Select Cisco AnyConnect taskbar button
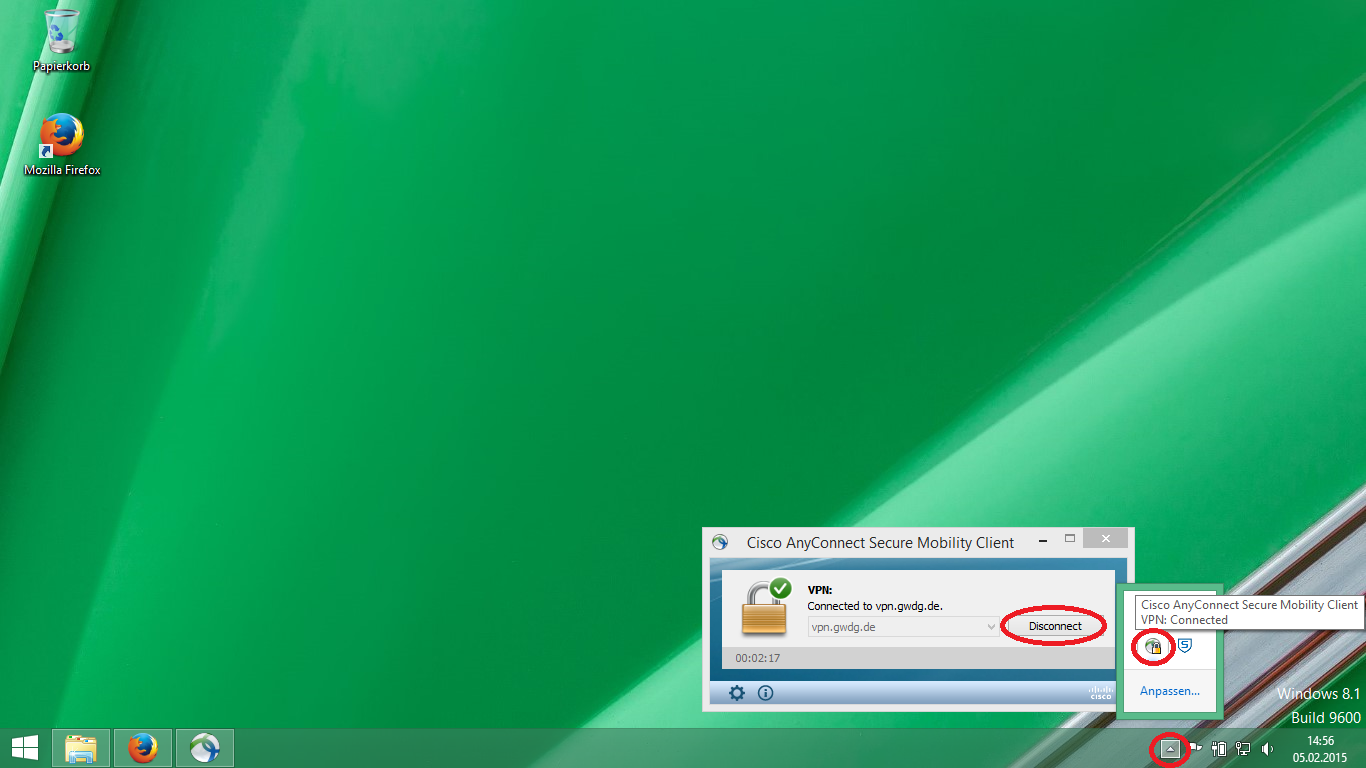Screen dimensions: 1366x768 pos(205,748)
